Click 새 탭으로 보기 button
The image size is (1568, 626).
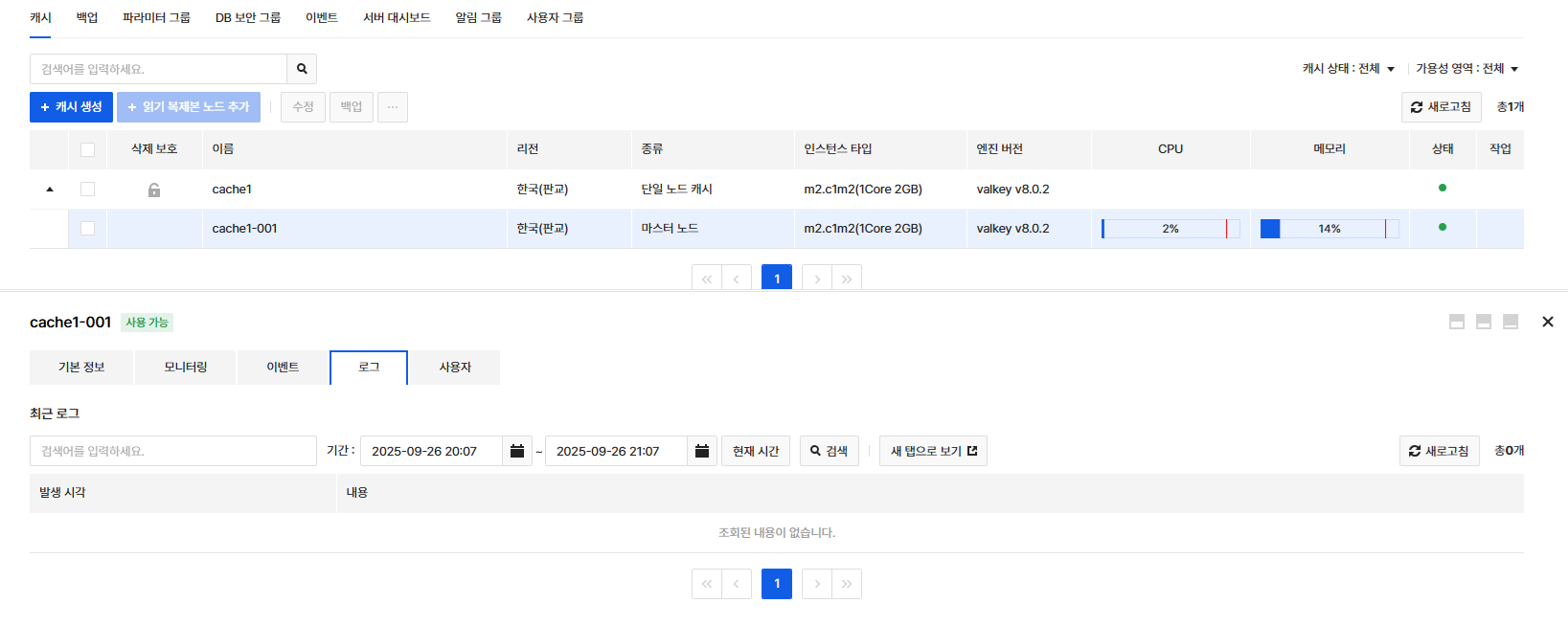[933, 451]
